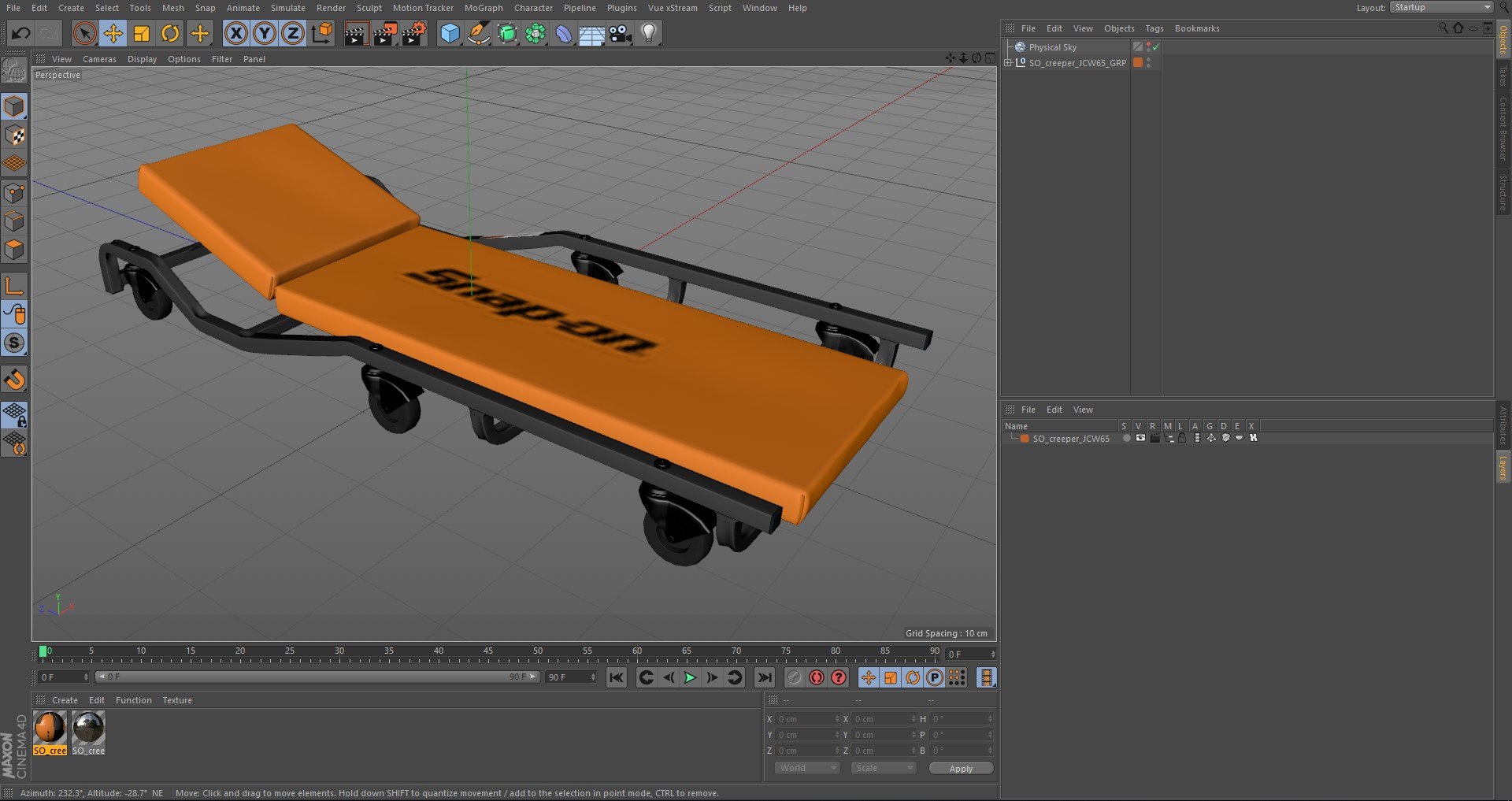The width and height of the screenshot is (1512, 801).
Task: Click record active objects button
Action: [x=795, y=677]
